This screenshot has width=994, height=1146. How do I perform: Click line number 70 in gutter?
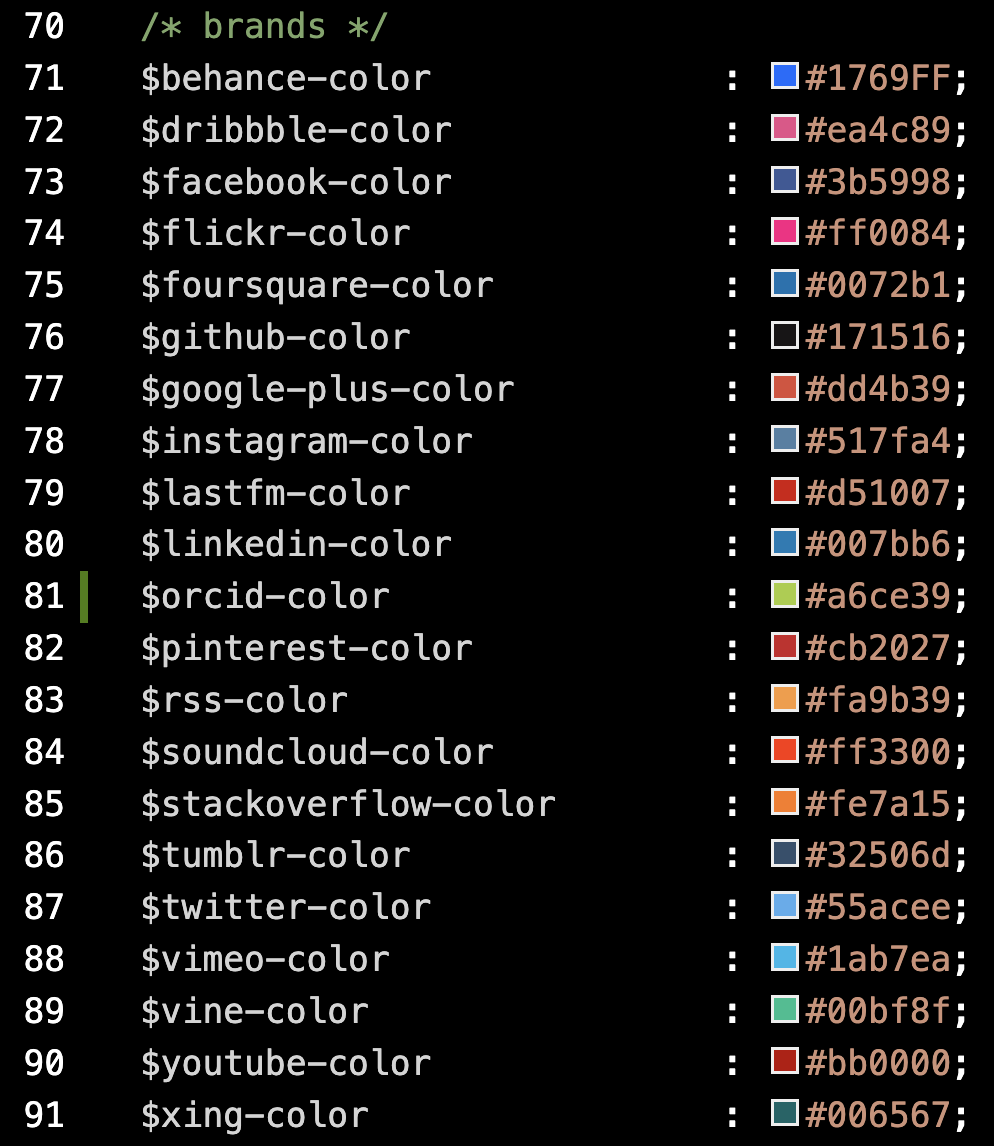(44, 26)
